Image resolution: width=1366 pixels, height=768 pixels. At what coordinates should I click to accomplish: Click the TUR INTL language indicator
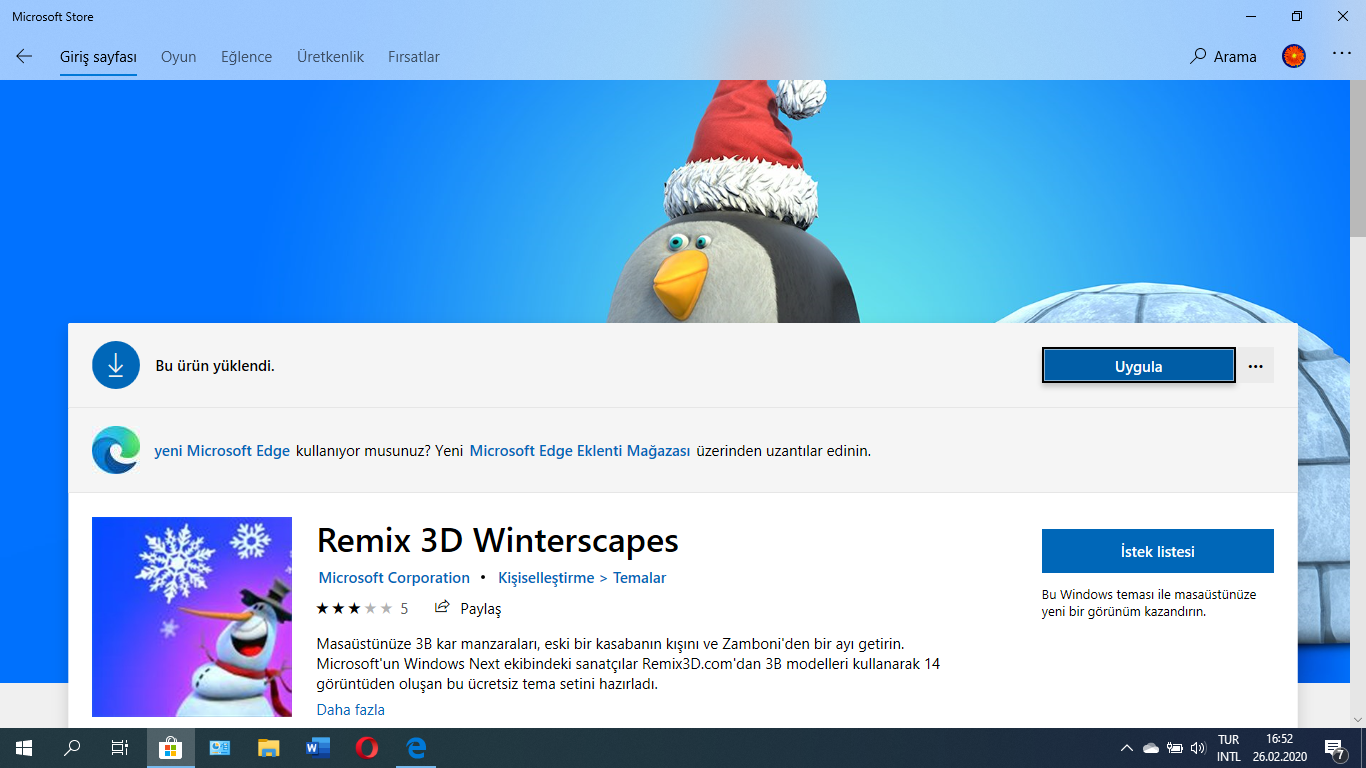(1229, 748)
